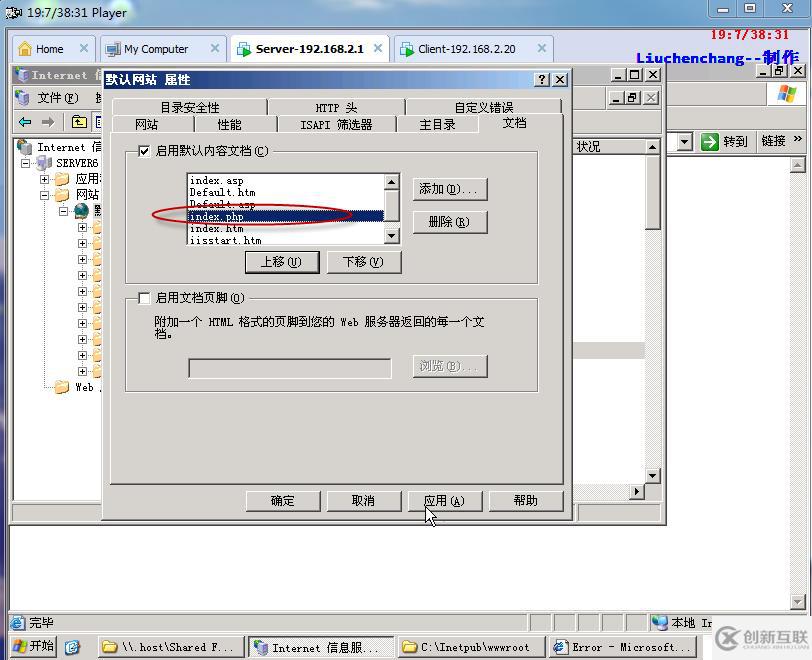Click the 上移(U) button
The image size is (812, 660).
[282, 262]
